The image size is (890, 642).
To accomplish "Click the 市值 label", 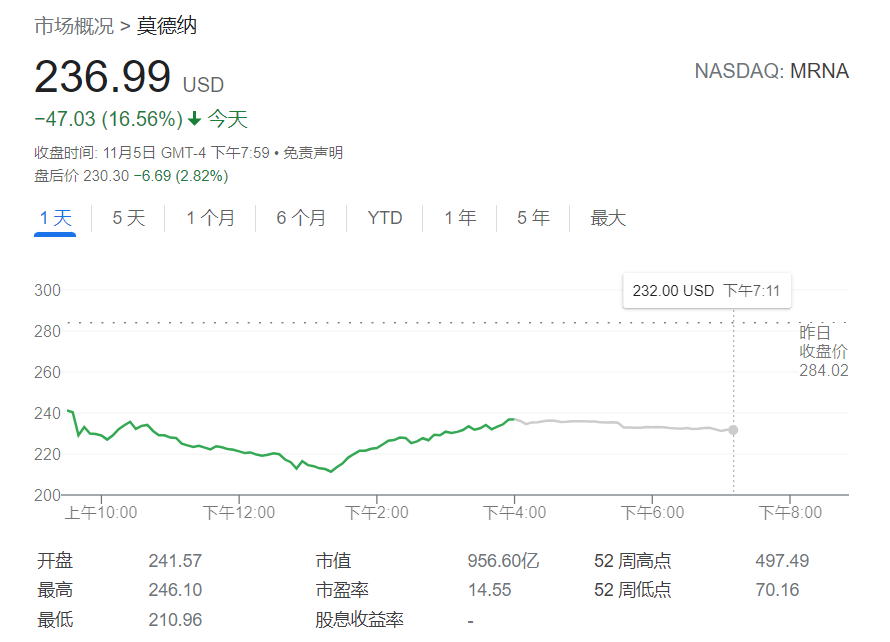I will click(333, 561).
